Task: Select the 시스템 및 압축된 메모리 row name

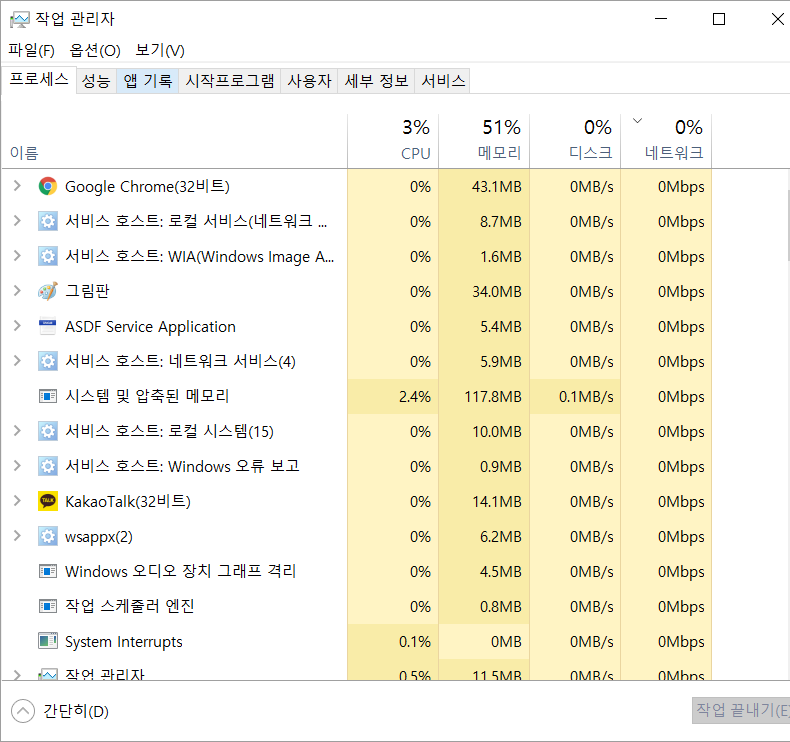Action: (x=147, y=396)
